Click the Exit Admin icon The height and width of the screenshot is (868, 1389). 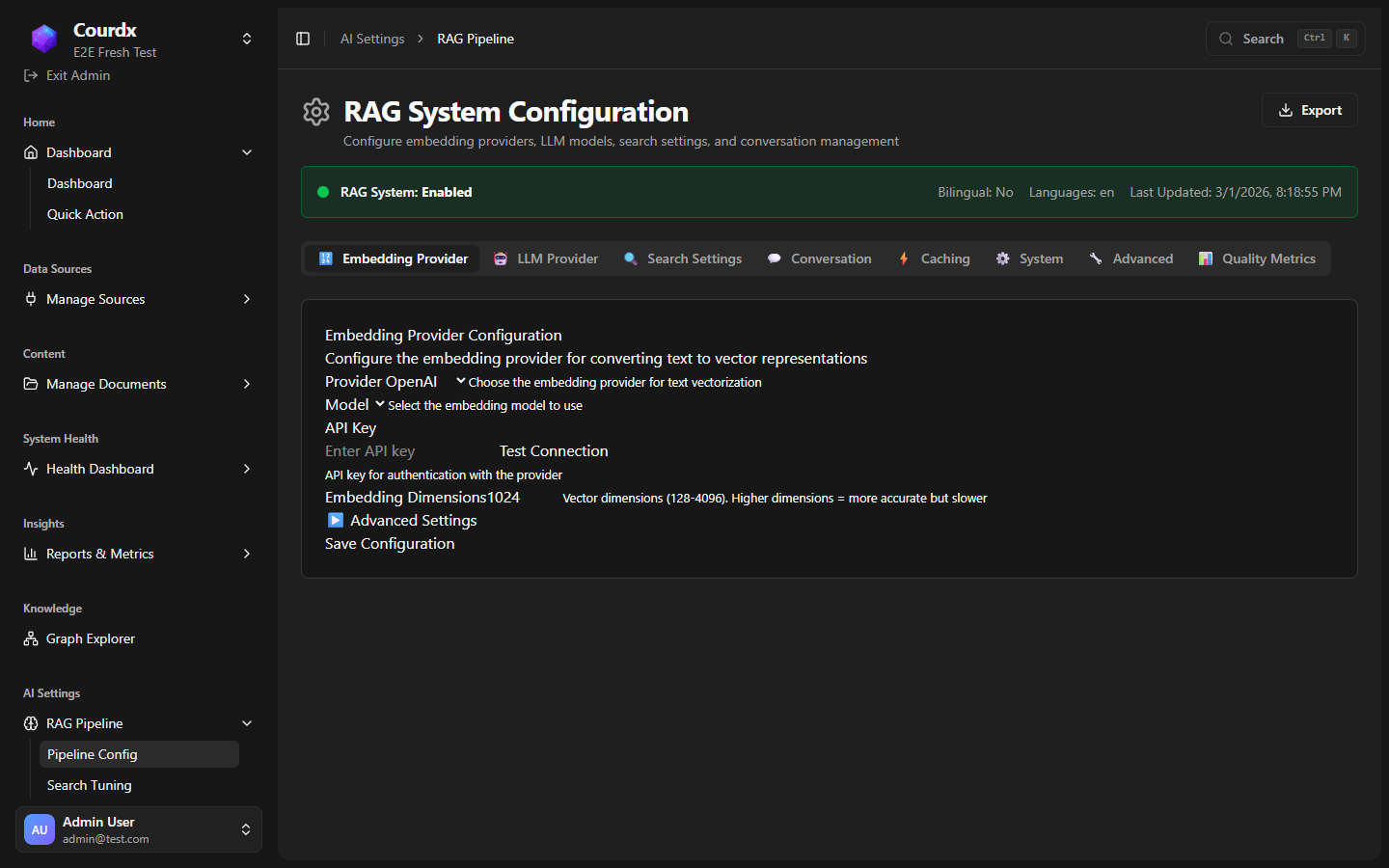pyautogui.click(x=31, y=75)
